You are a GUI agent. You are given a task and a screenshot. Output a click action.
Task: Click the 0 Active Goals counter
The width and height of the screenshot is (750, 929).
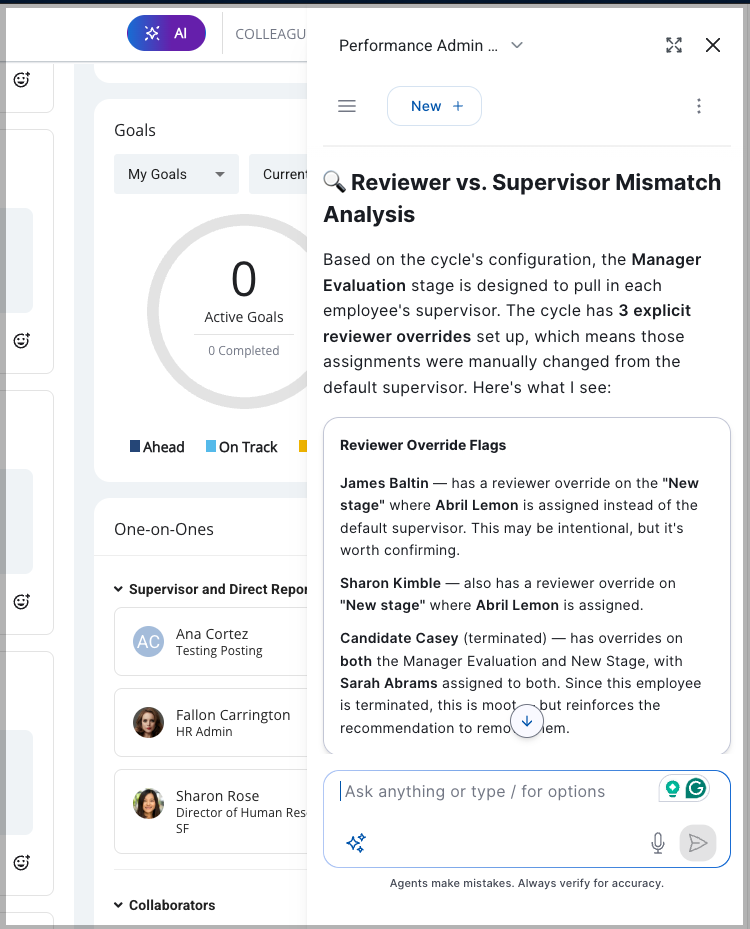(x=243, y=290)
